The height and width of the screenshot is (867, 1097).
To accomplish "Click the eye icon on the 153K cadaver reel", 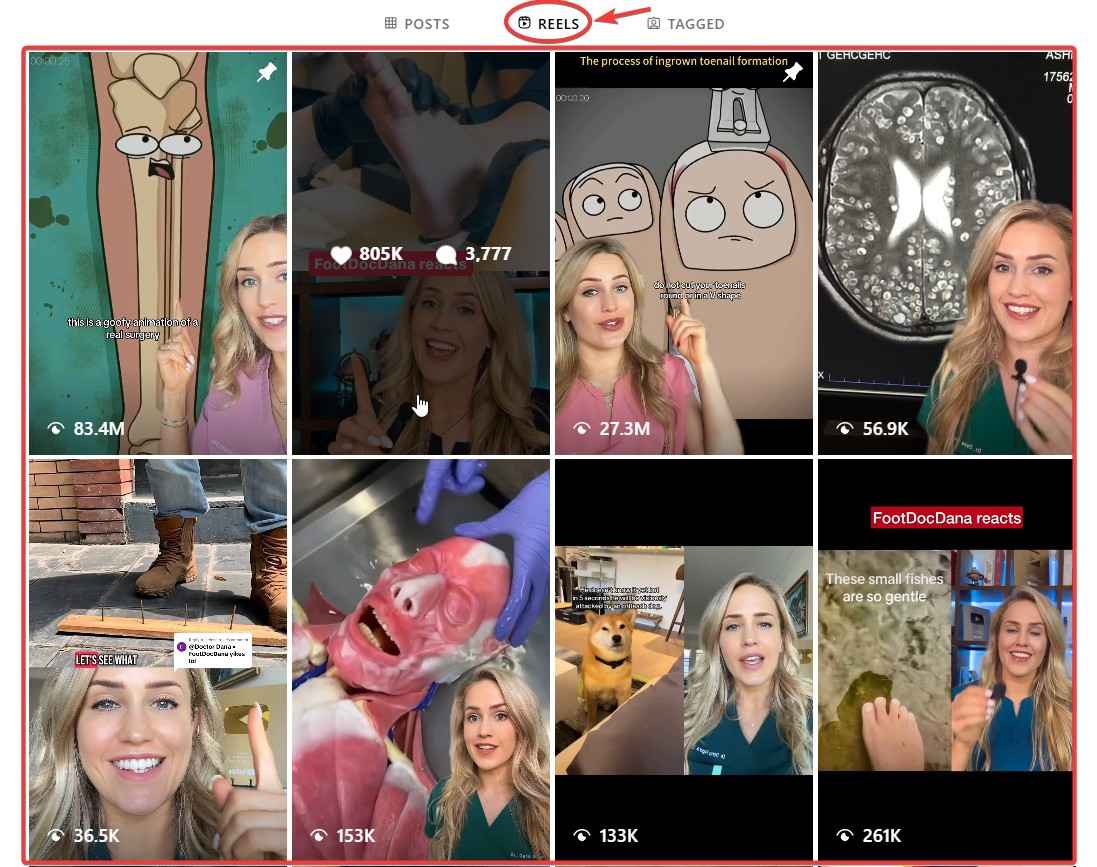I will tap(318, 835).
